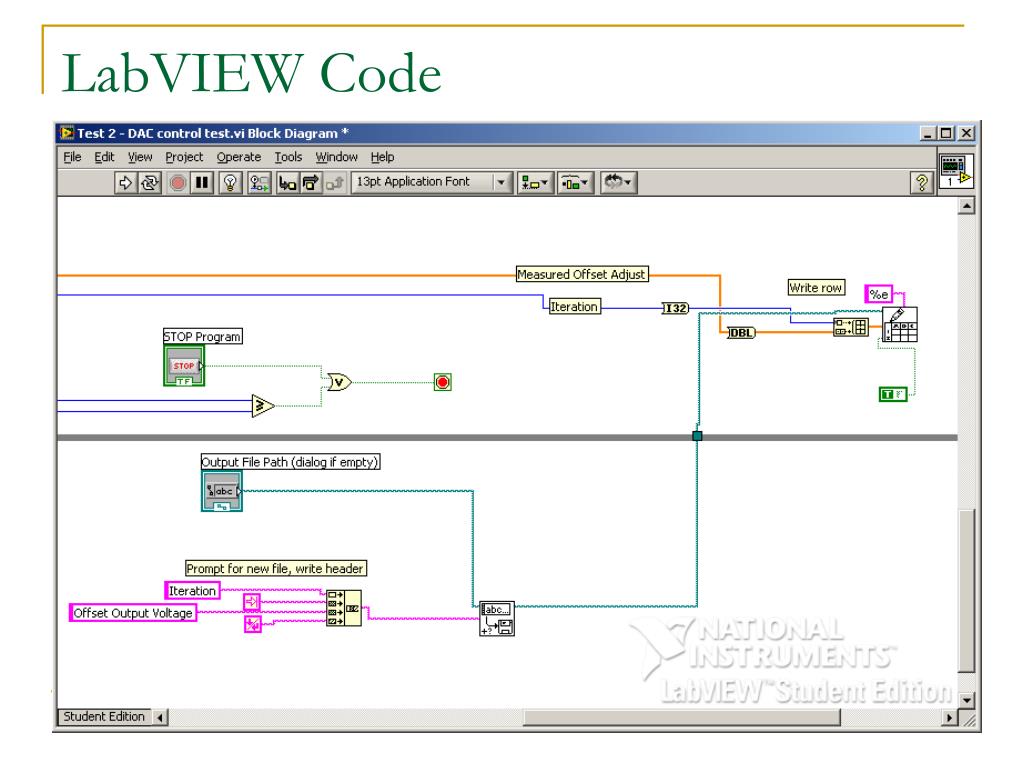This screenshot has height=768, width=1024.
Task: Select the lower pink constant below Offset Output Voltage
Action: [x=253, y=624]
